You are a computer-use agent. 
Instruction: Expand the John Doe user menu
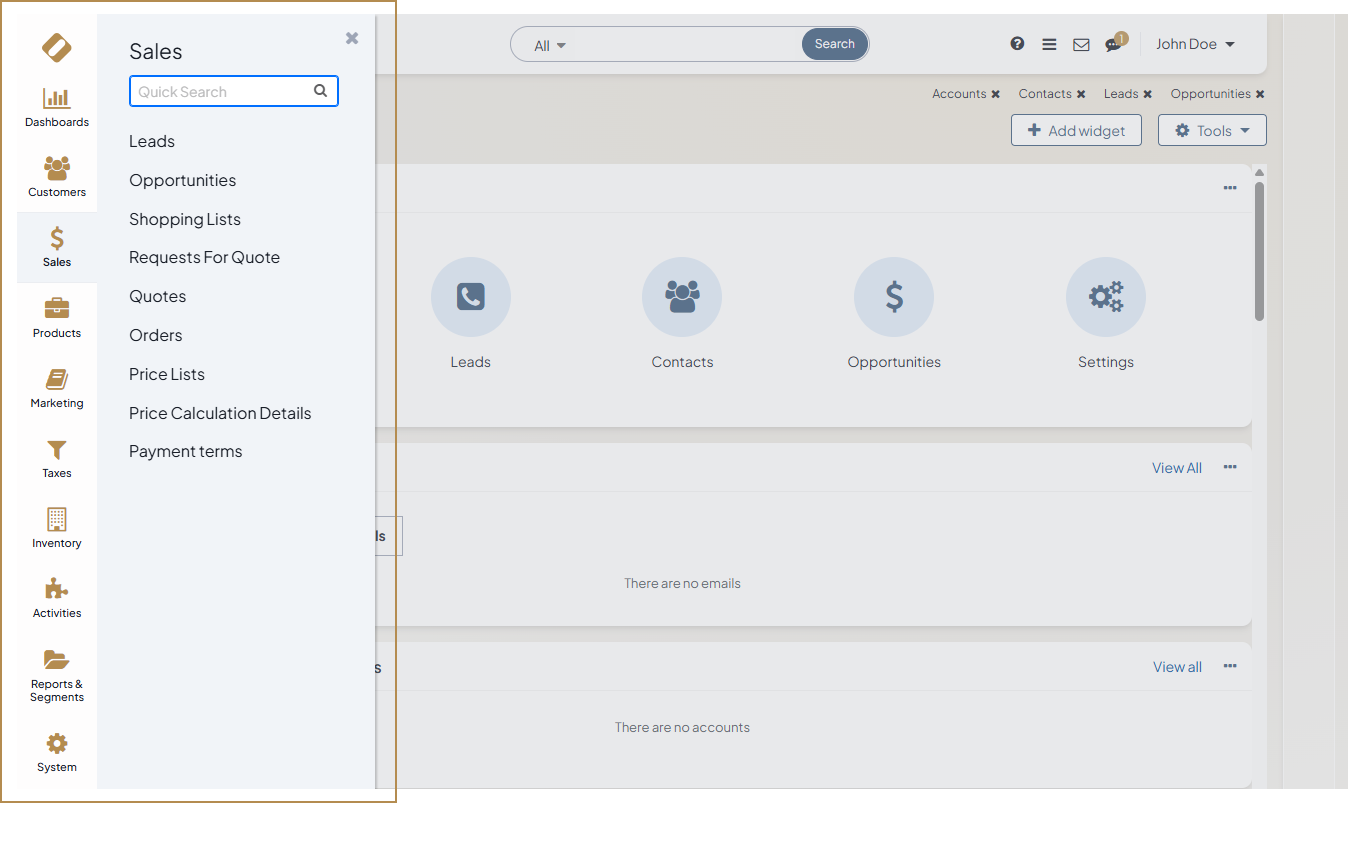1196,44
